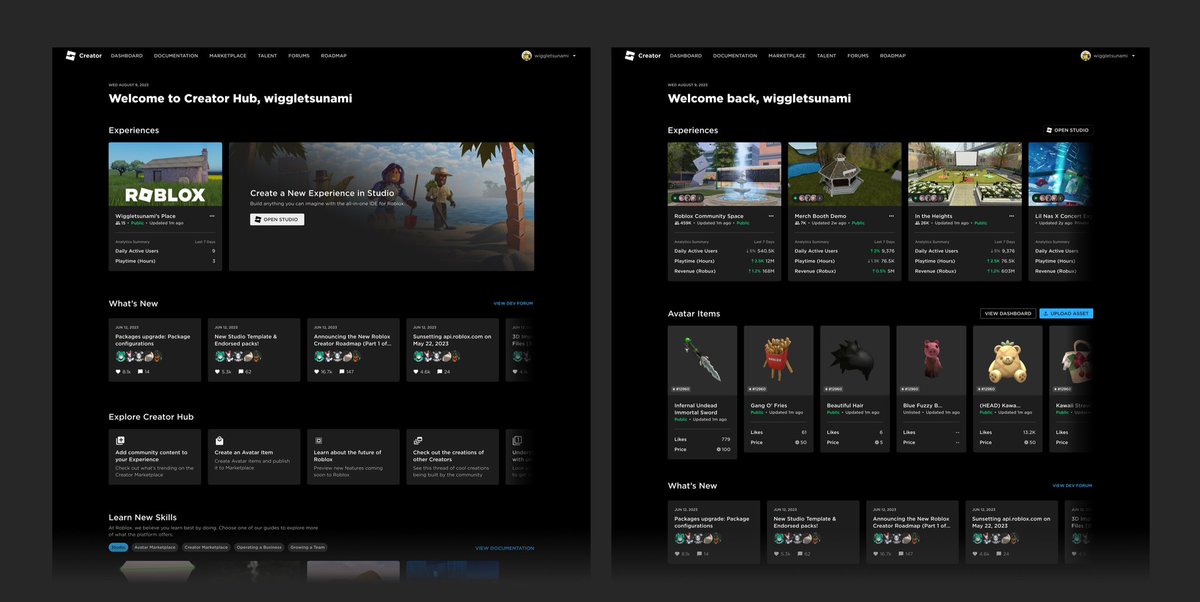Image resolution: width=1200 pixels, height=602 pixels.
Task: Open three-dot menu on Merch Booth Demo card
Action: pos(891,216)
